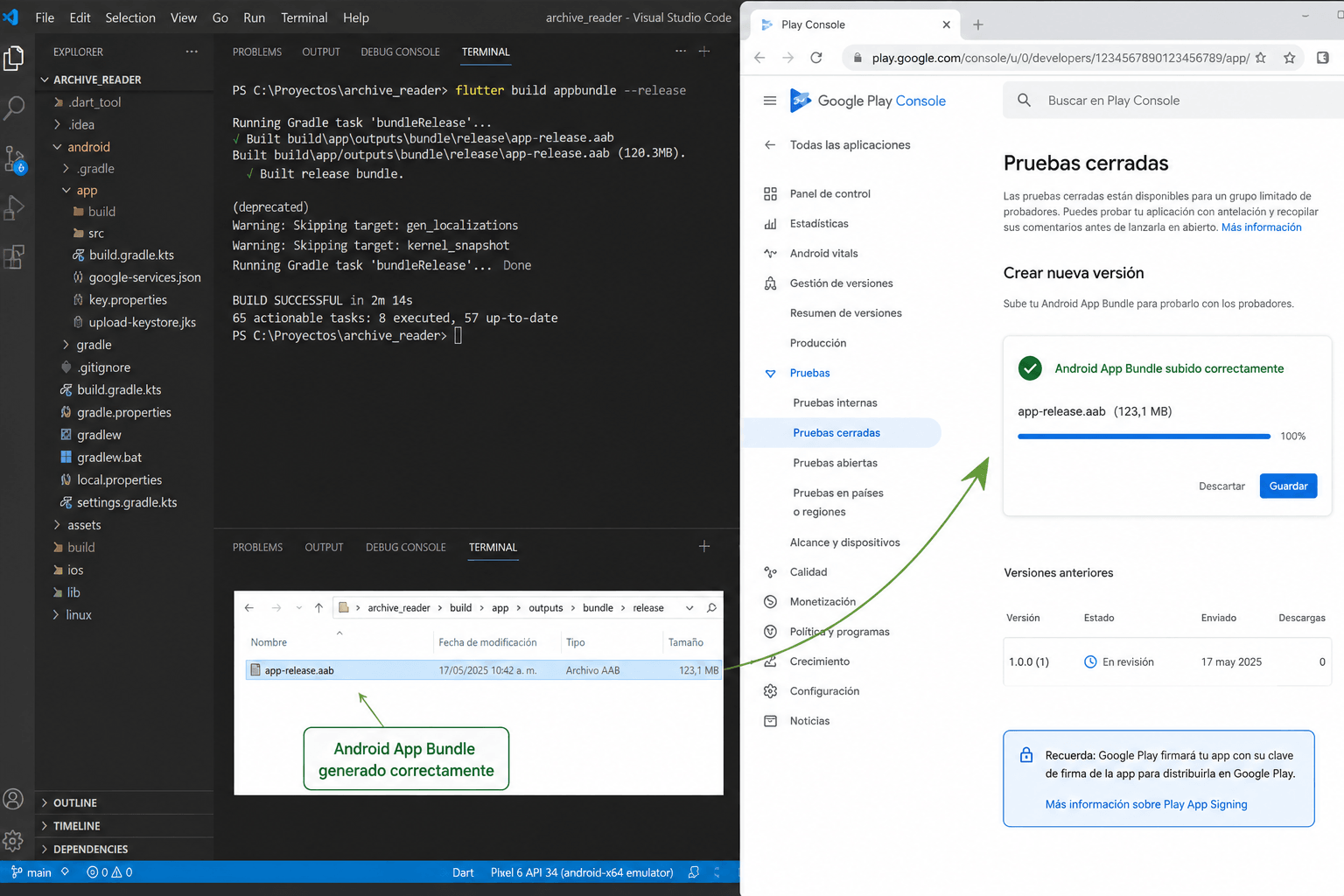Reload the Play Console page
The height and width of the screenshot is (896, 1344).
point(816,58)
